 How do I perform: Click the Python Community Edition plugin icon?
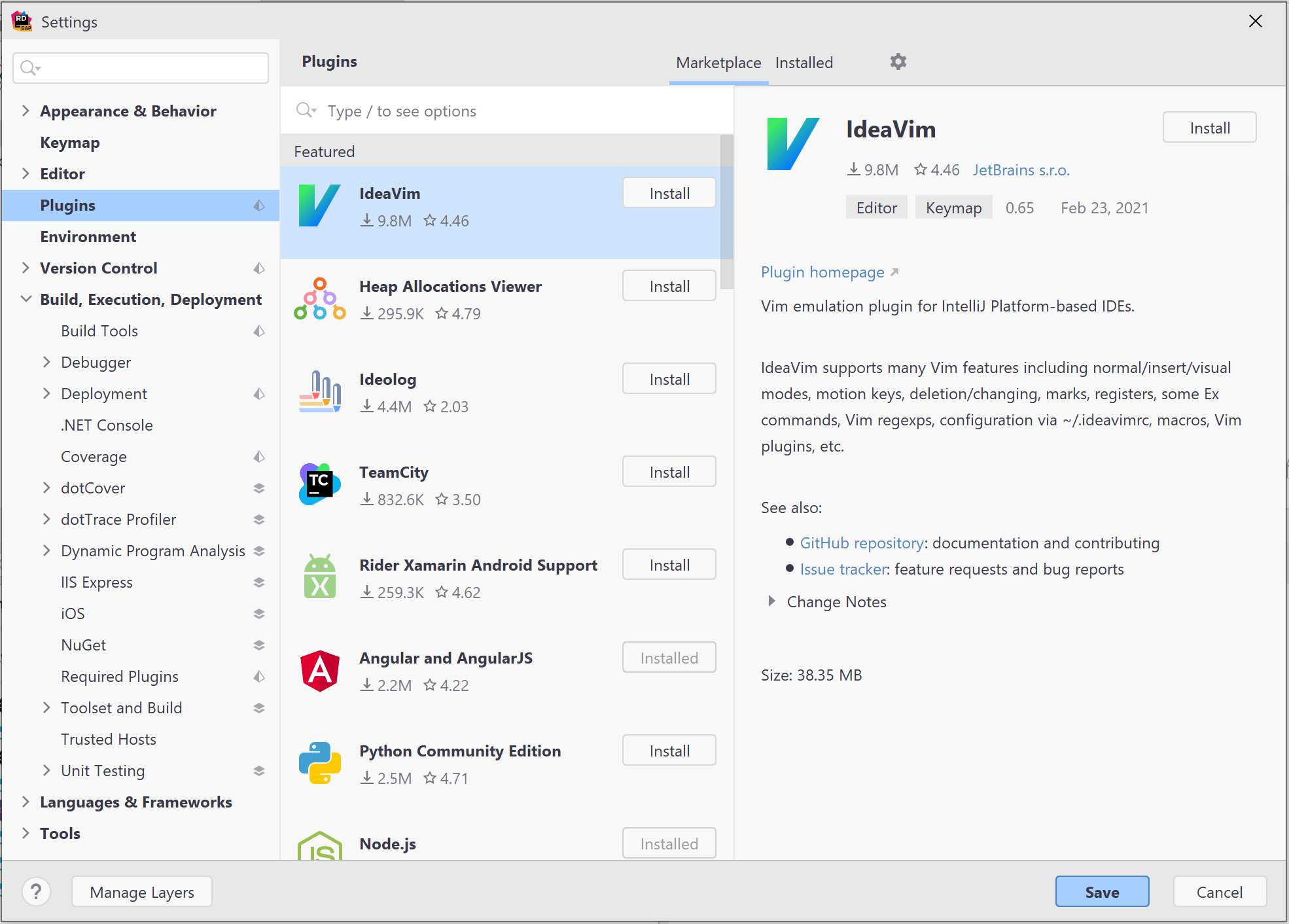tap(319, 763)
